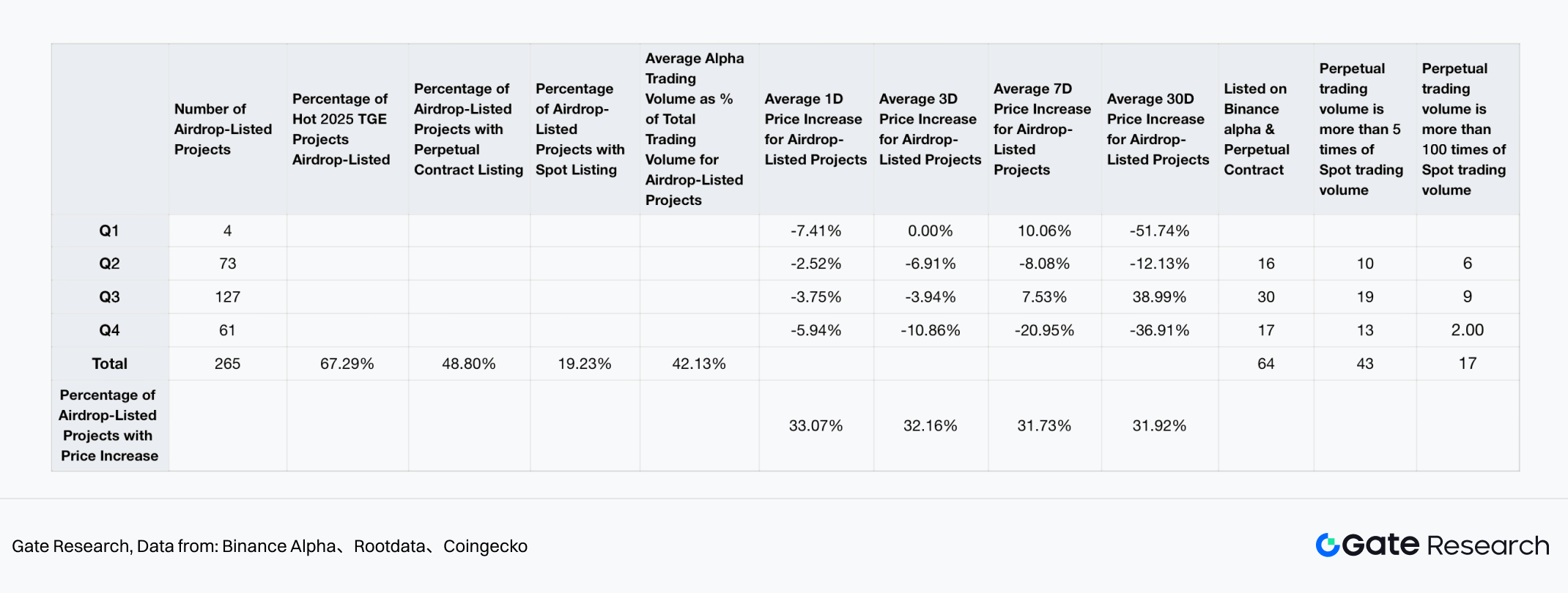Select the 'Number of Airdrop-Listed Projects' column header

pyautogui.click(x=223, y=129)
